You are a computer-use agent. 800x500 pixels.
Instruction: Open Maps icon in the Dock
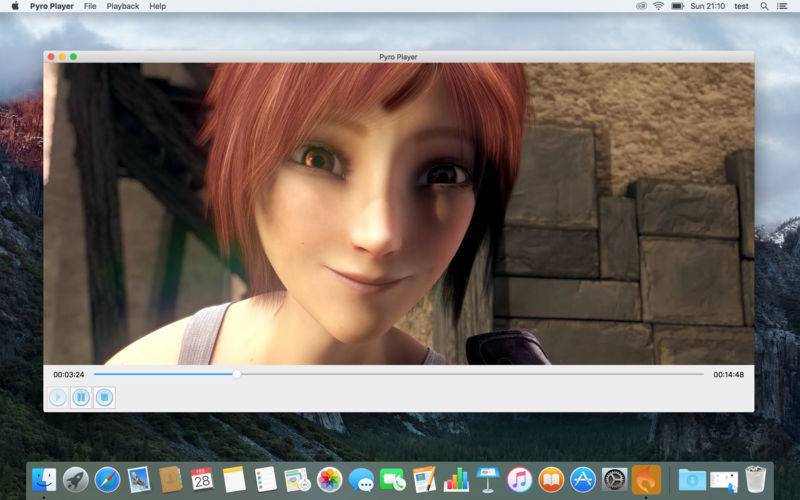[x=297, y=480]
